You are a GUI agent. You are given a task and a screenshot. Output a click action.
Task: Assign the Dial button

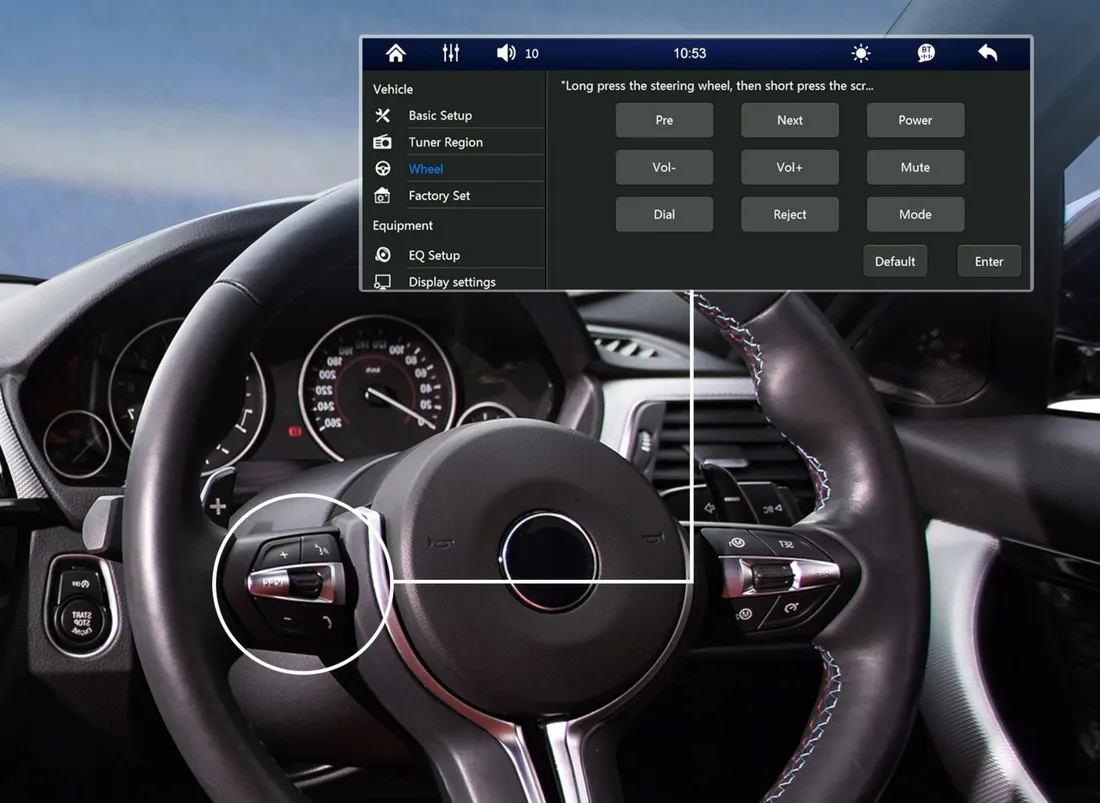[664, 214]
